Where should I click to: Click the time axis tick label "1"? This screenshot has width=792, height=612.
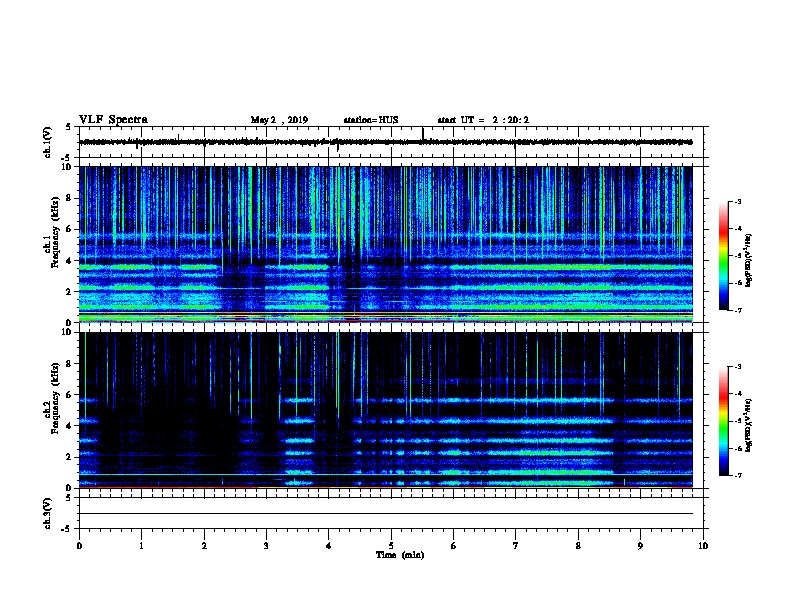tap(141, 546)
